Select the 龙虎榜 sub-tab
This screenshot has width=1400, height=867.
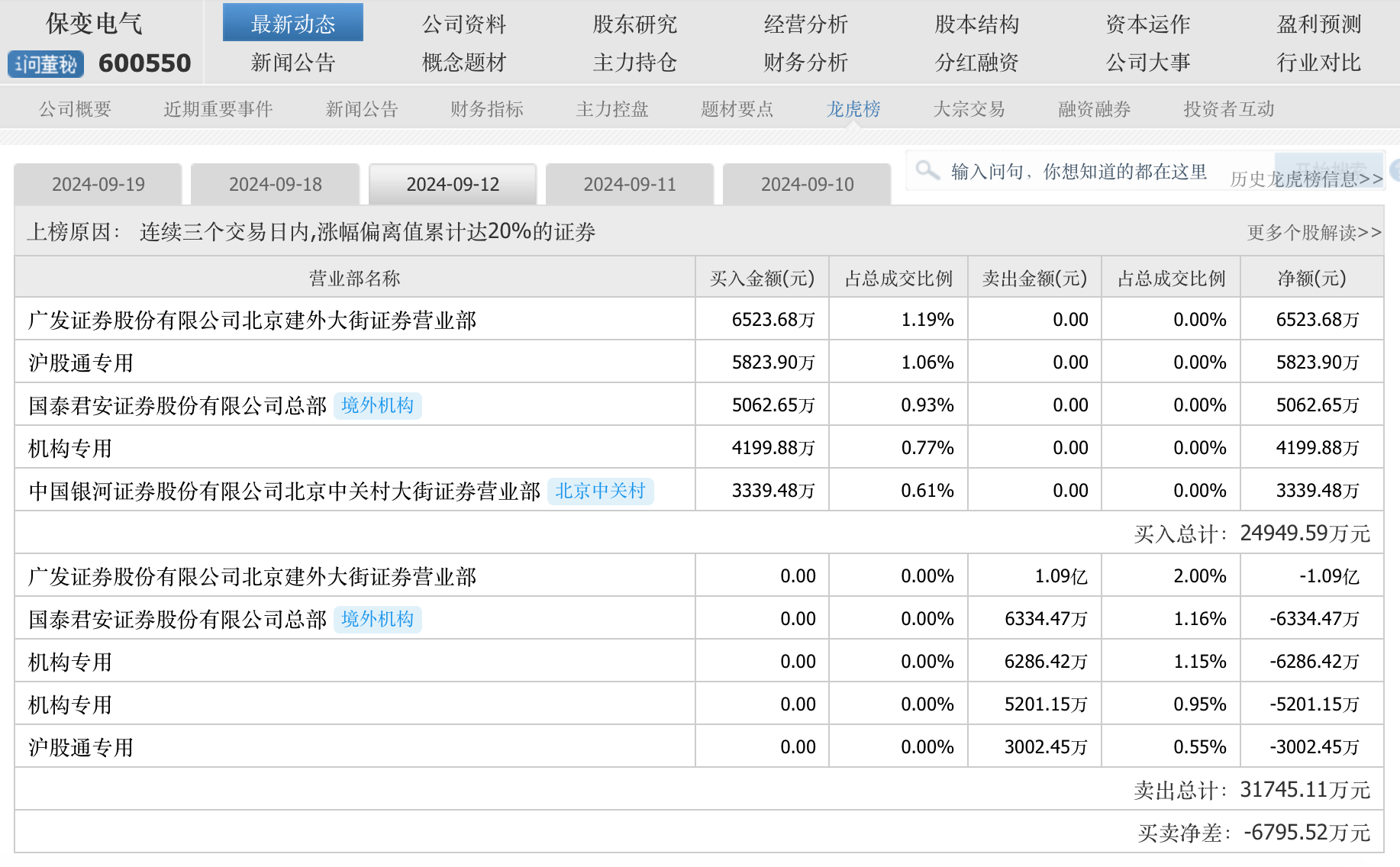[x=853, y=109]
